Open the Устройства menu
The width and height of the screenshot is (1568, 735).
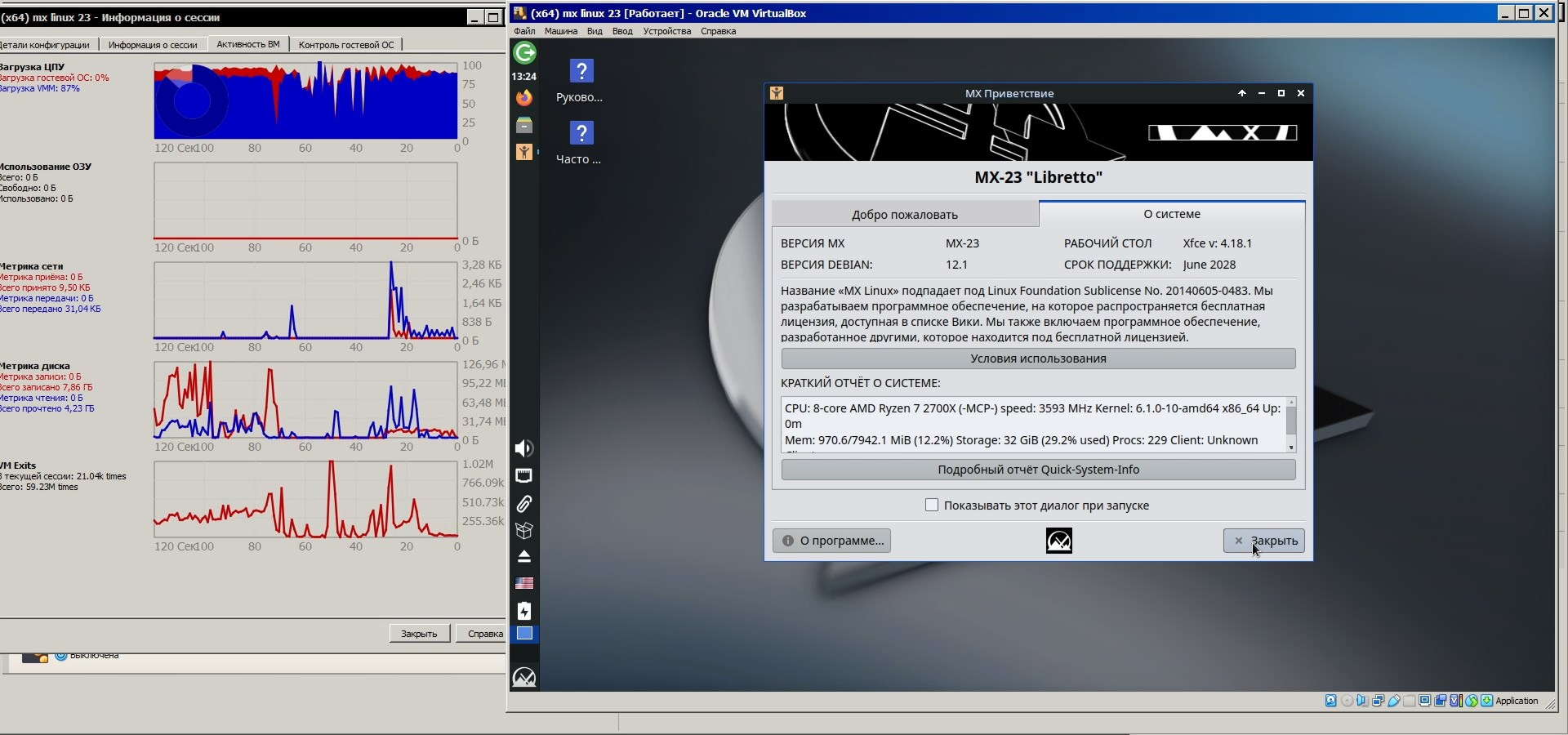666,31
